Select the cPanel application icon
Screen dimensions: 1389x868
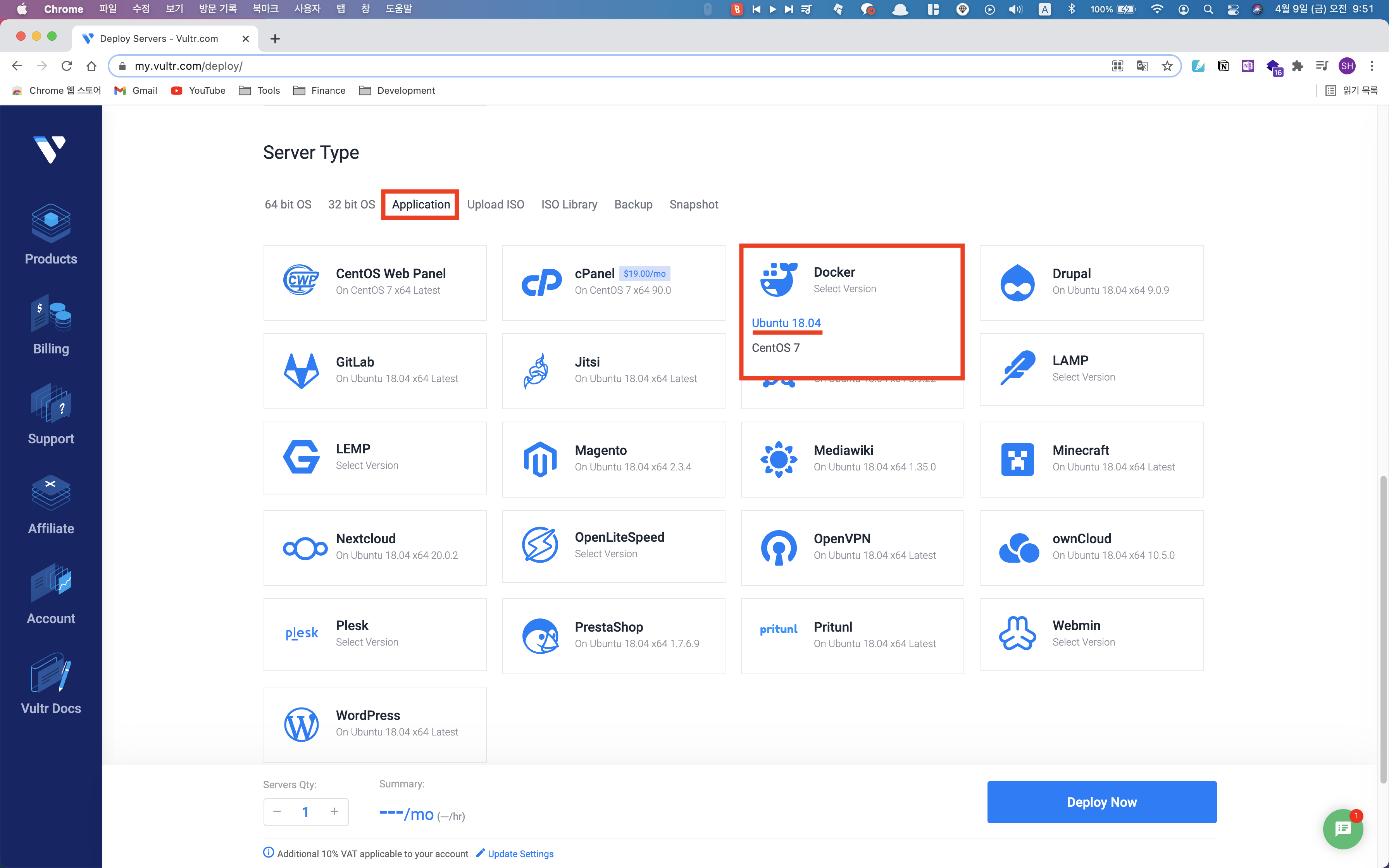[541, 282]
